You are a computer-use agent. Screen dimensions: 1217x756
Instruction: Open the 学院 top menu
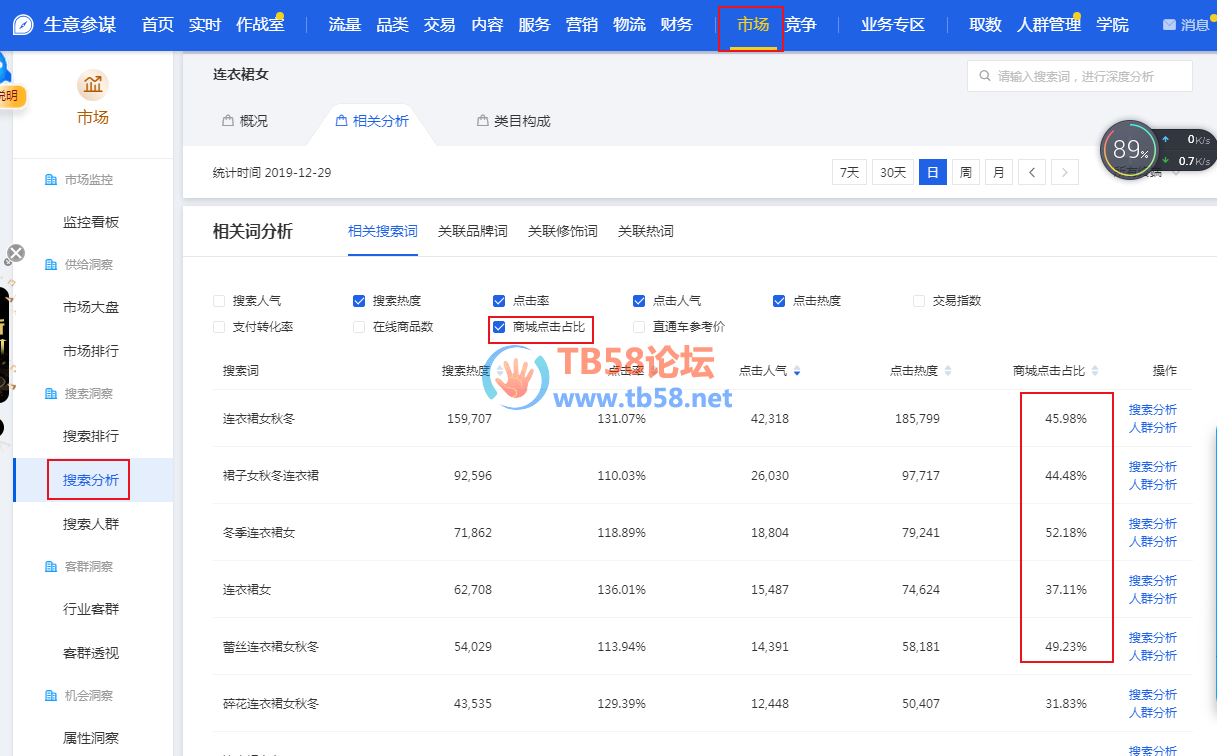[x=1112, y=25]
